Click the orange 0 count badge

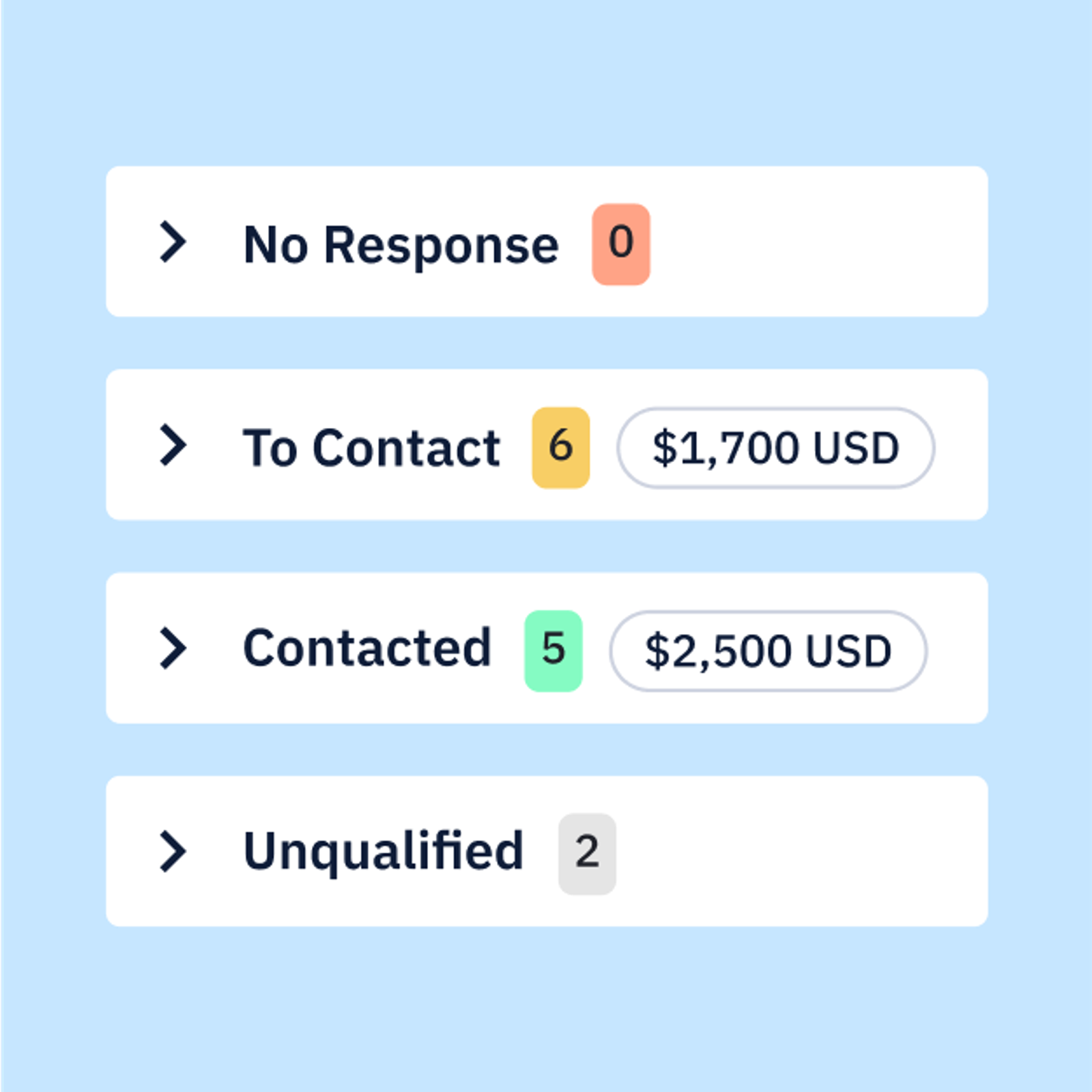(x=620, y=244)
